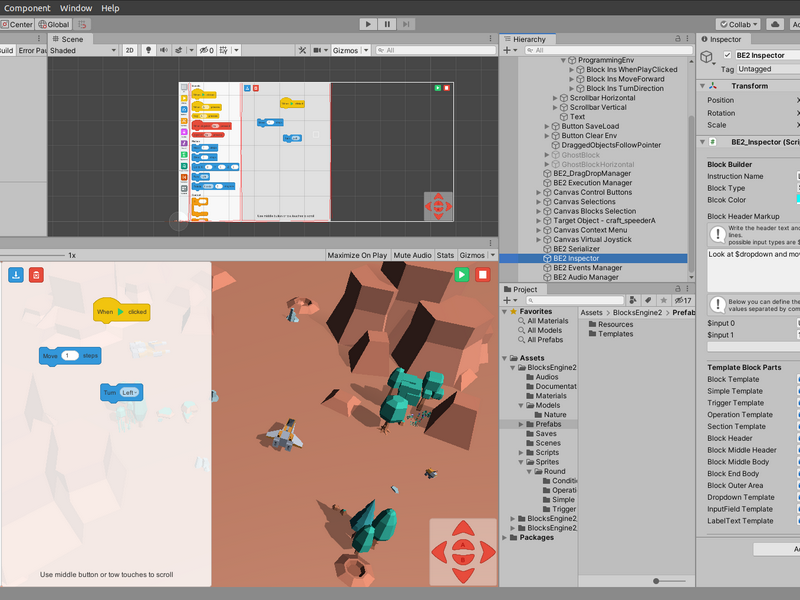
Task: Click the green play button in the Game view
Action: tap(462, 274)
